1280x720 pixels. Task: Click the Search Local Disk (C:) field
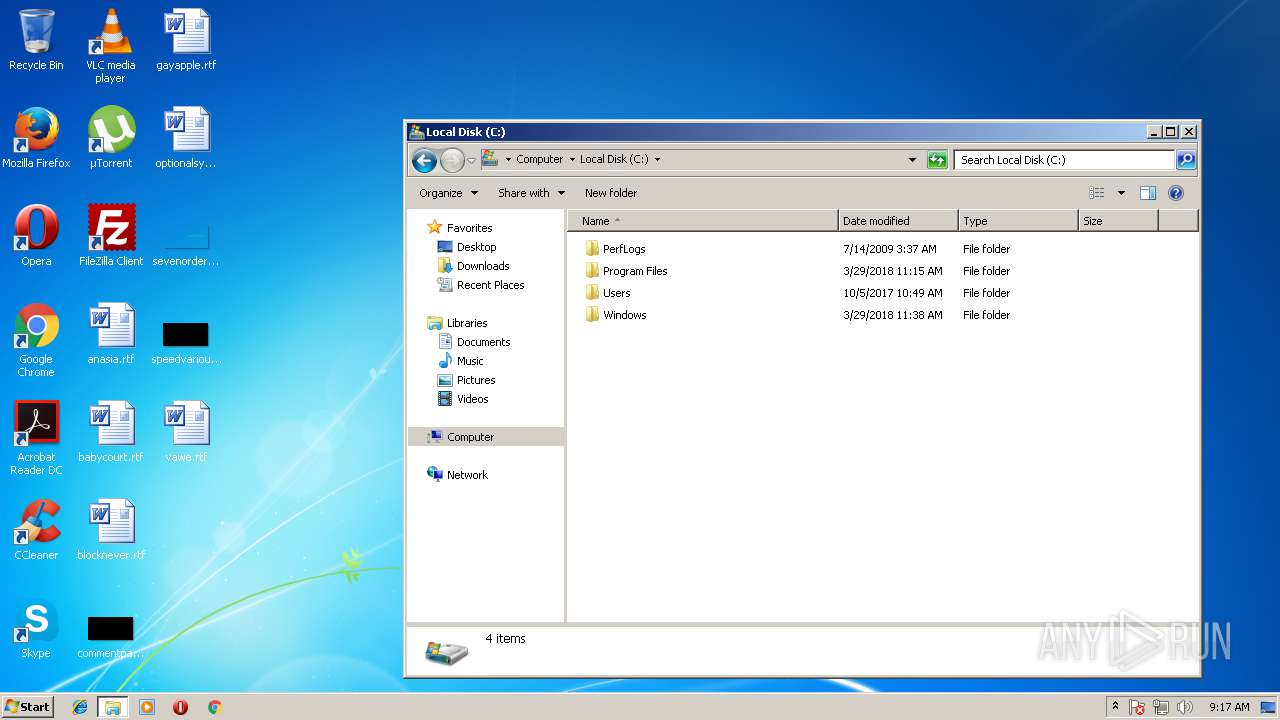coord(1064,160)
